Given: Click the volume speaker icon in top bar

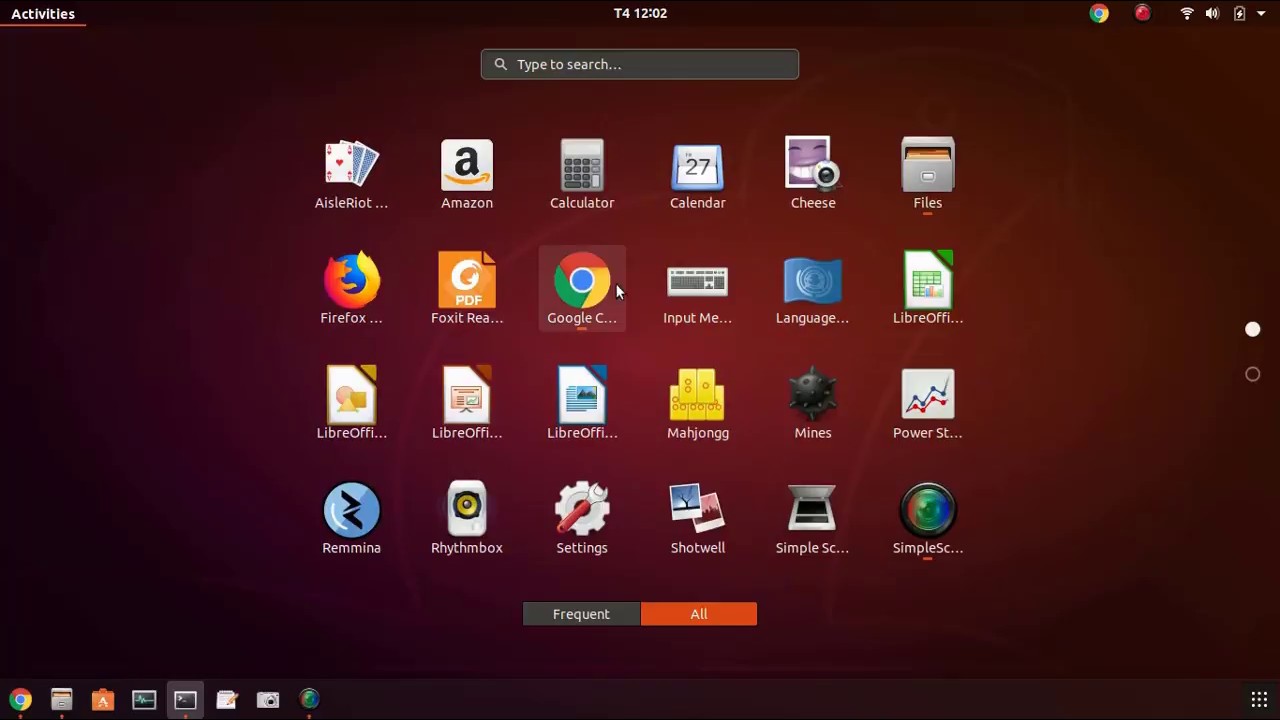Looking at the screenshot, I should pyautogui.click(x=1212, y=13).
